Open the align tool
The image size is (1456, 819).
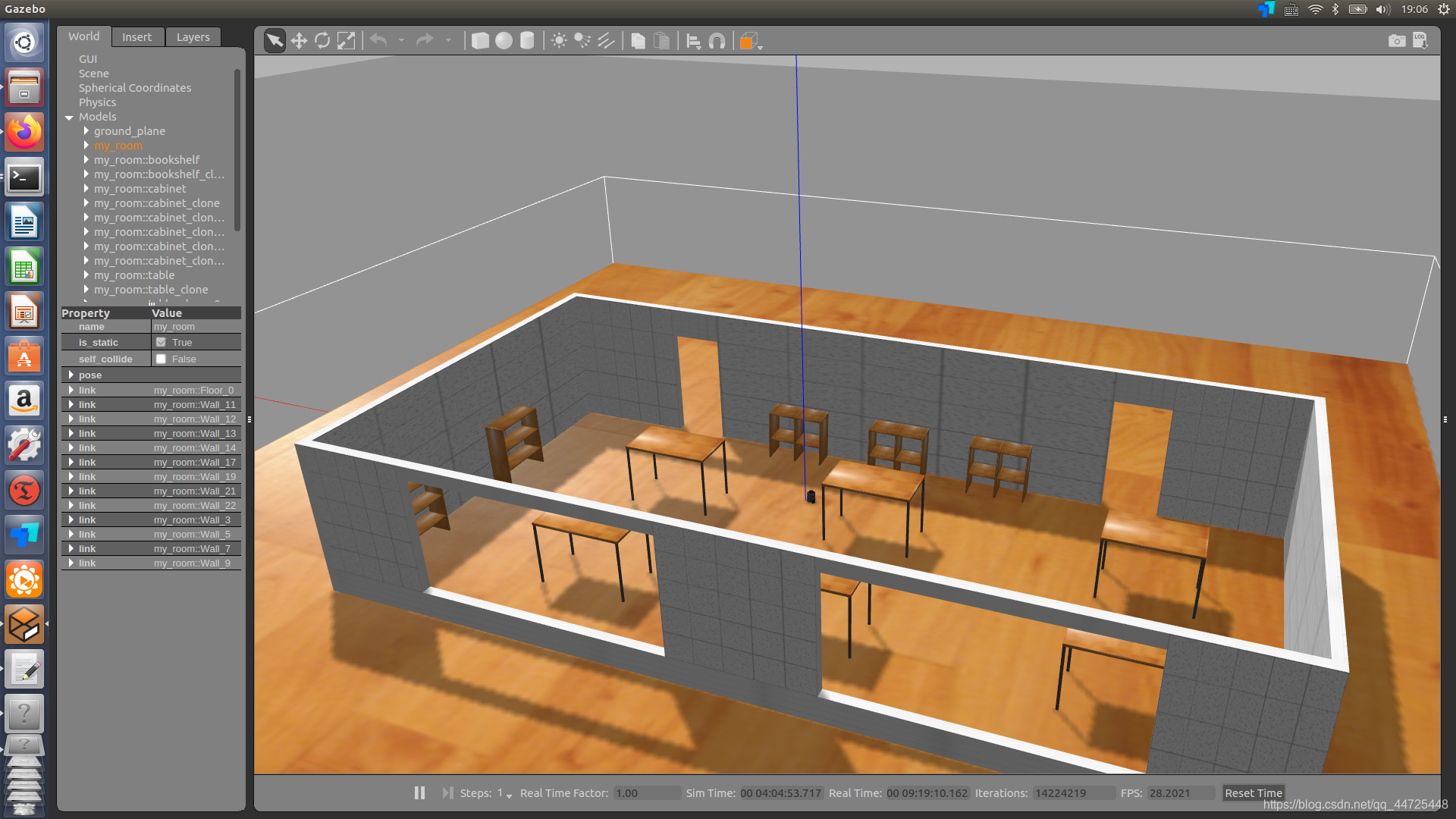pyautogui.click(x=694, y=40)
